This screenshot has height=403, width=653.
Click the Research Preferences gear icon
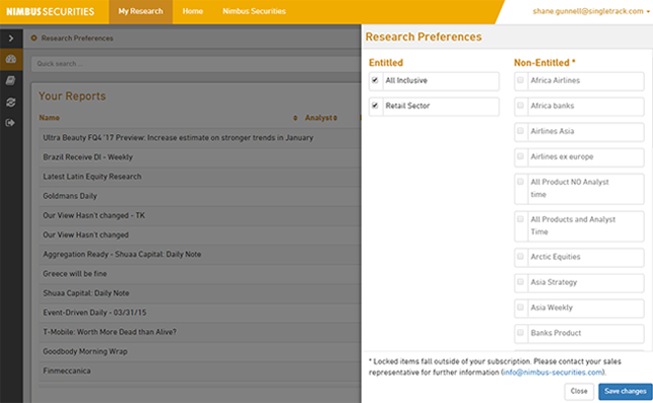click(x=34, y=39)
